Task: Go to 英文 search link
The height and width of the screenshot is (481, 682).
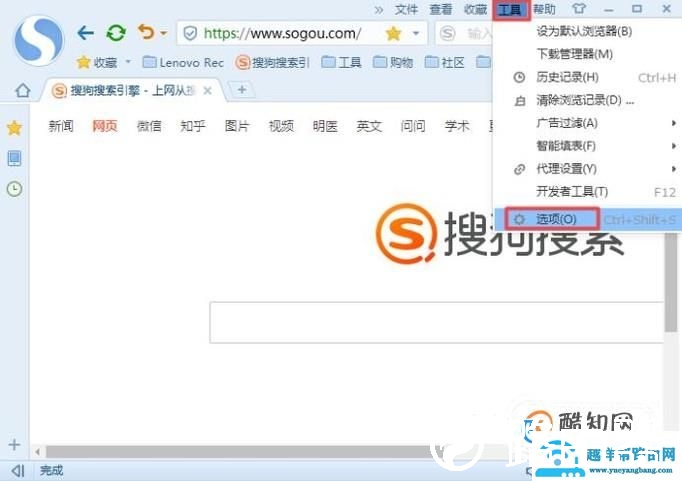Action: tap(369, 126)
